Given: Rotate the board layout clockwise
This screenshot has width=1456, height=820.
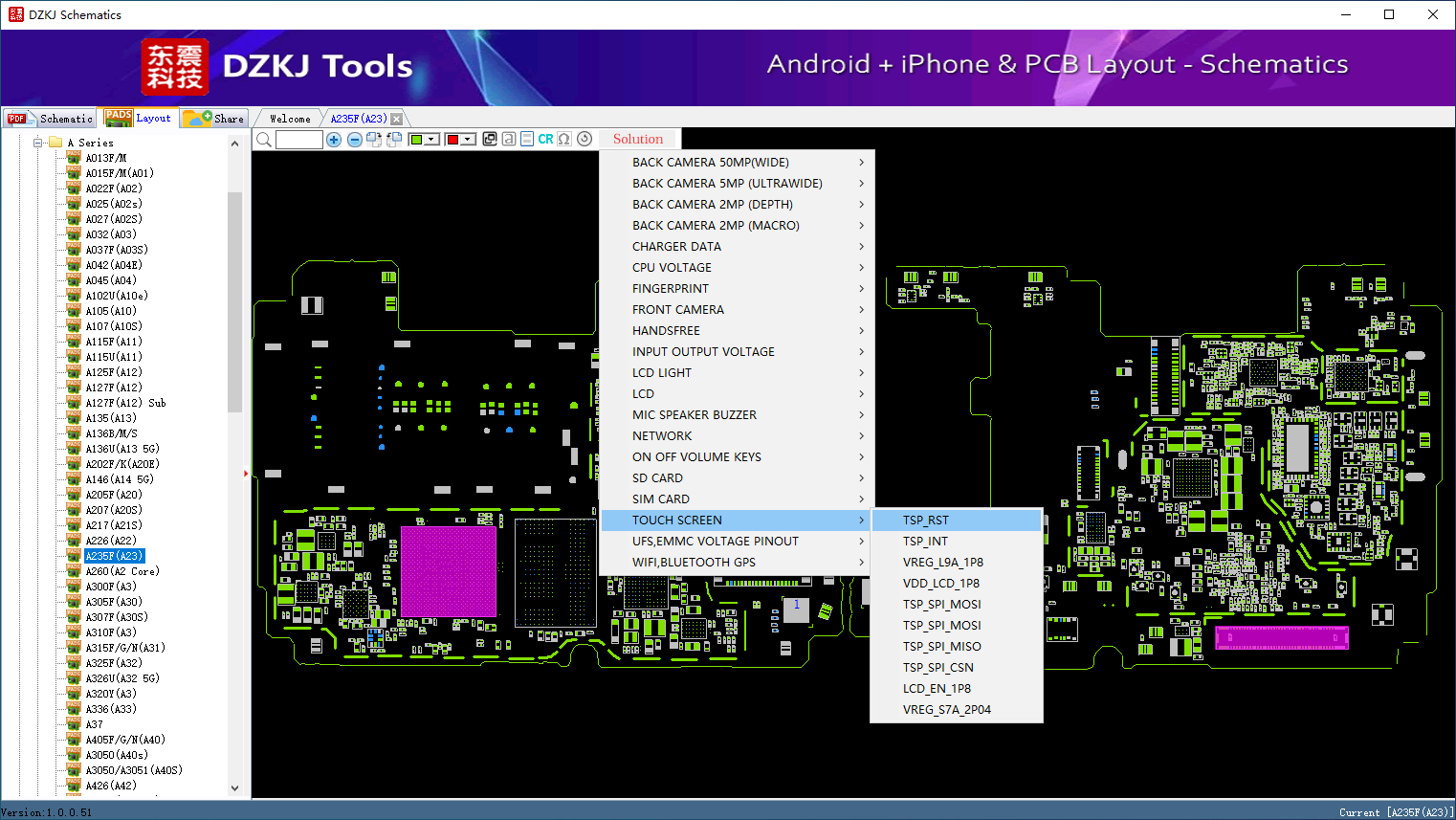Looking at the screenshot, I should tap(374, 140).
